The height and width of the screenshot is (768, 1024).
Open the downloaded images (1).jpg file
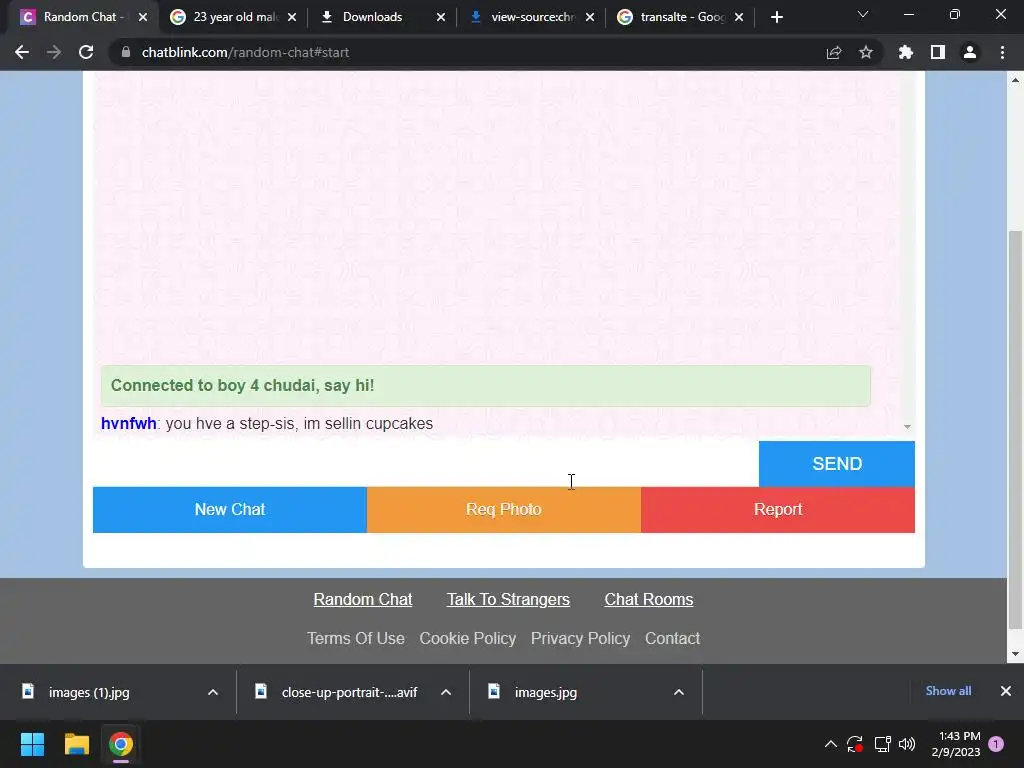89,692
